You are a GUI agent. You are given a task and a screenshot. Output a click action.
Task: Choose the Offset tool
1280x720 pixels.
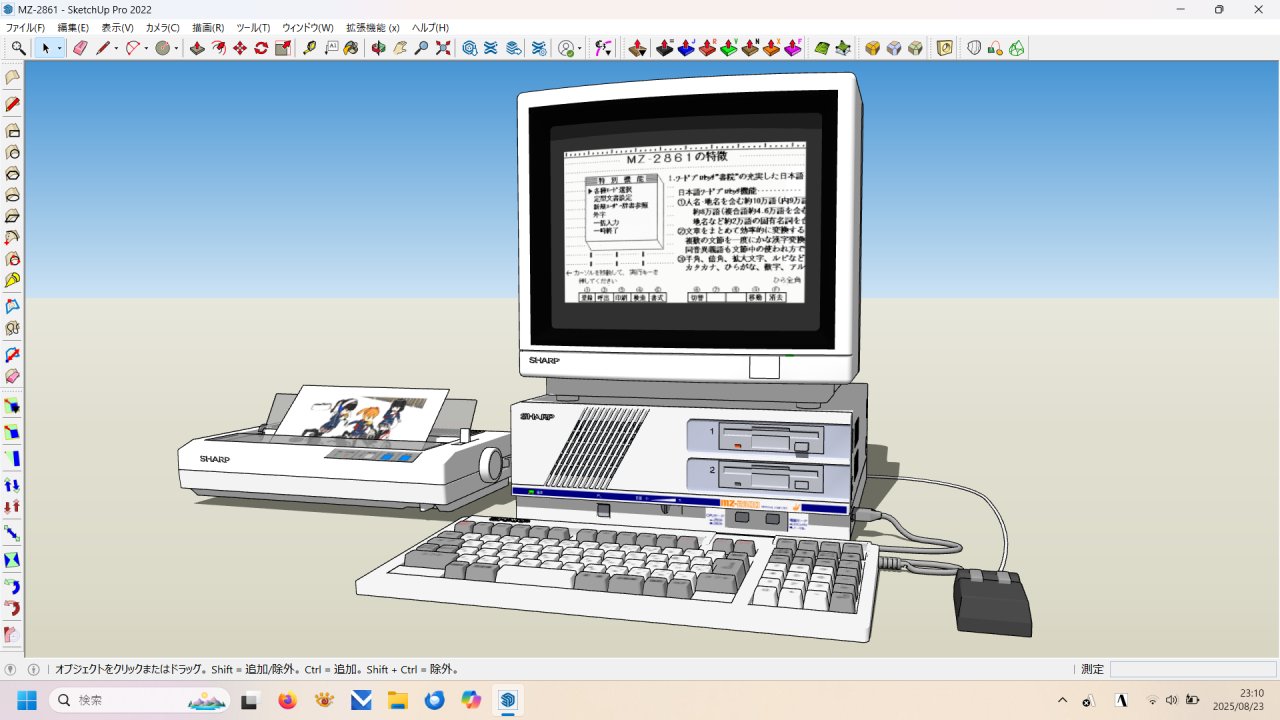(218, 48)
